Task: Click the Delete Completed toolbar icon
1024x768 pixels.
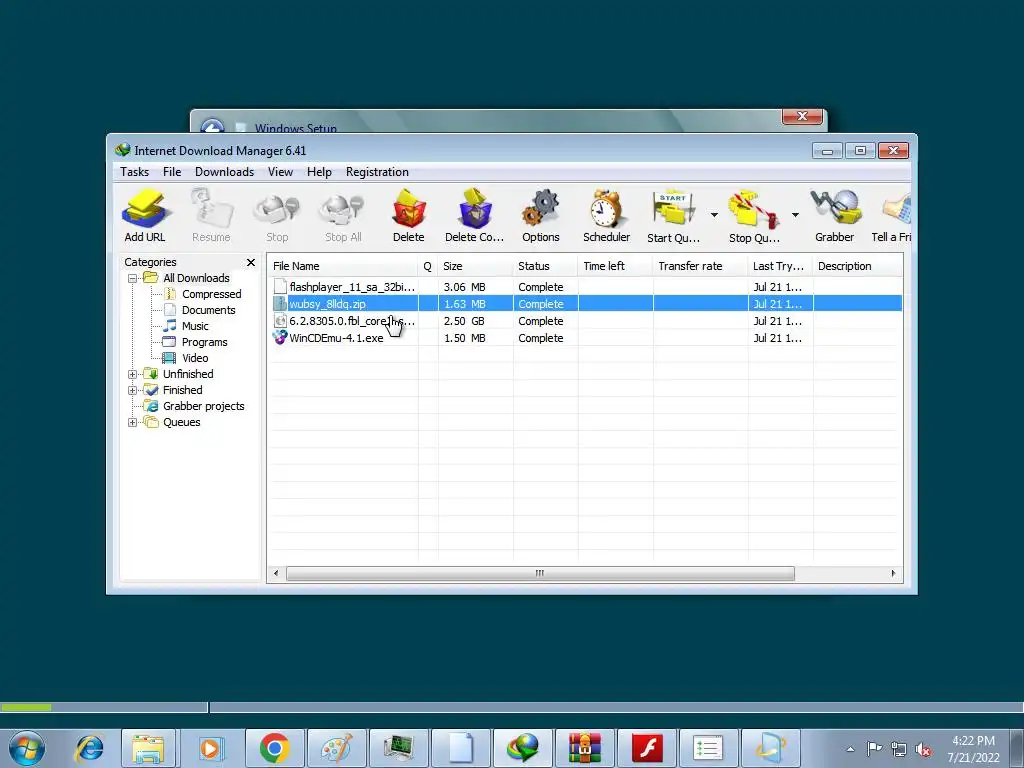Action: pos(475,216)
